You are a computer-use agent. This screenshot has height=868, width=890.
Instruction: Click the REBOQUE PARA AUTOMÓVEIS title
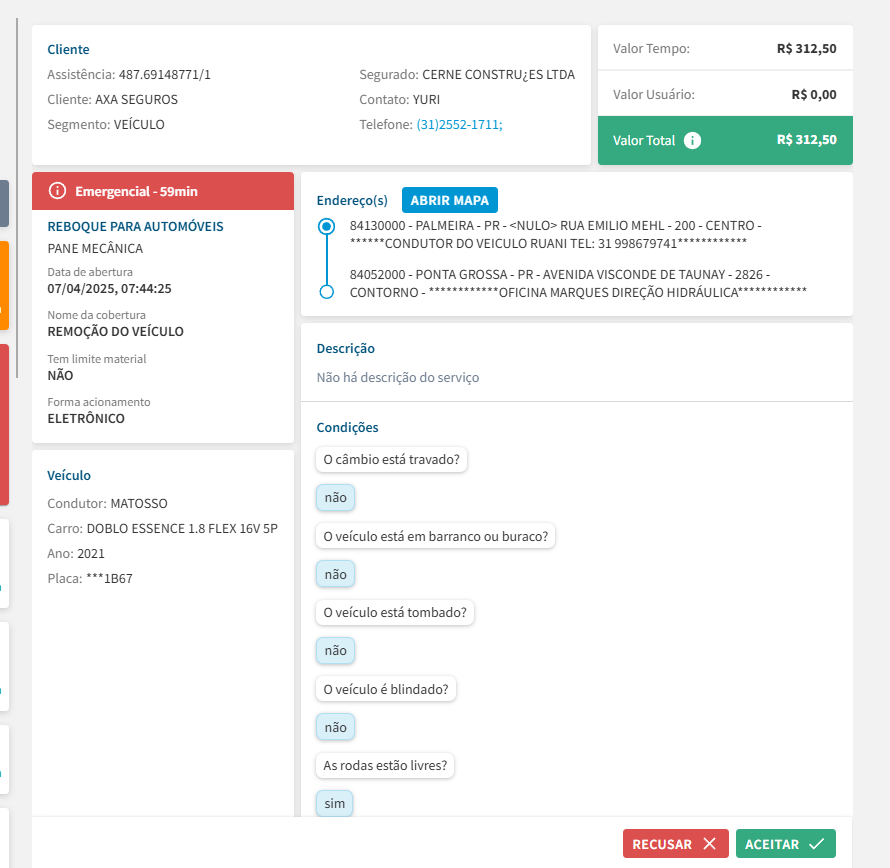(x=135, y=226)
